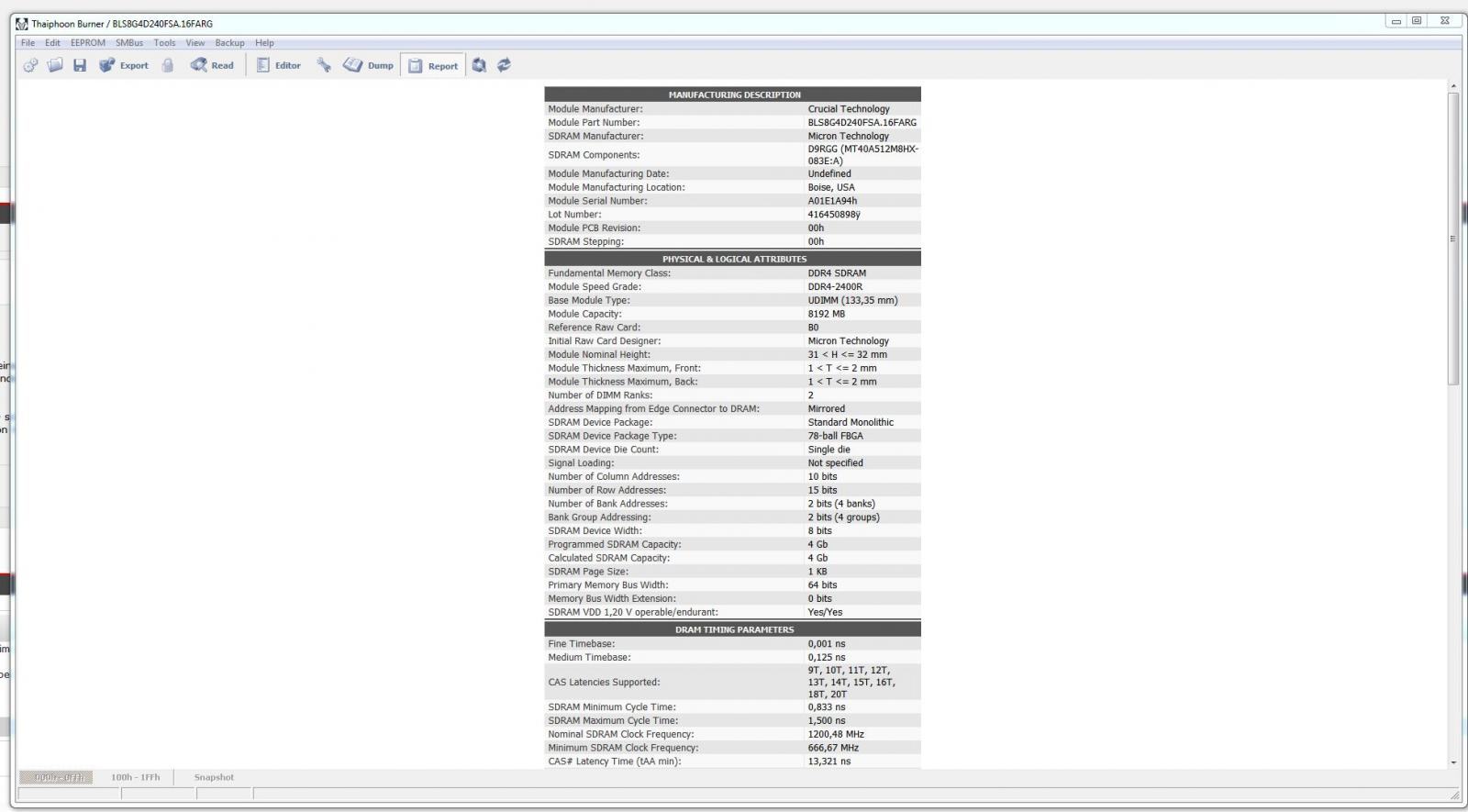Image resolution: width=1468 pixels, height=812 pixels.
Task: Click the Report toolbar button
Action: coord(433,65)
